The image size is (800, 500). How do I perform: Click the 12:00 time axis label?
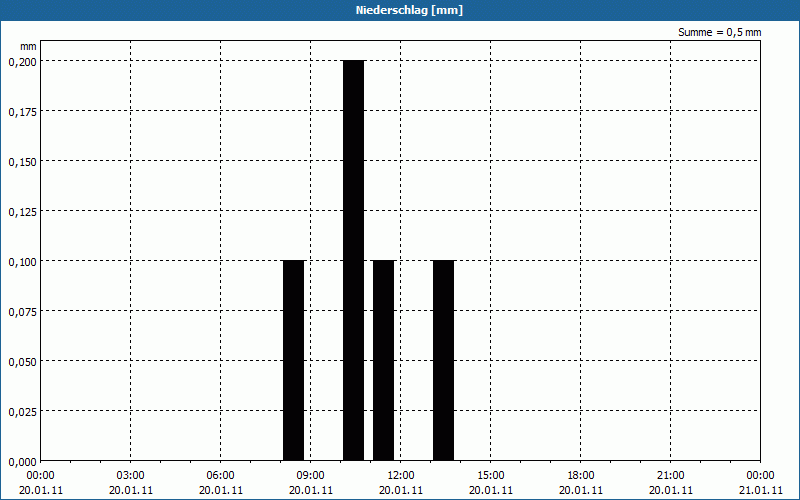[x=401, y=476]
